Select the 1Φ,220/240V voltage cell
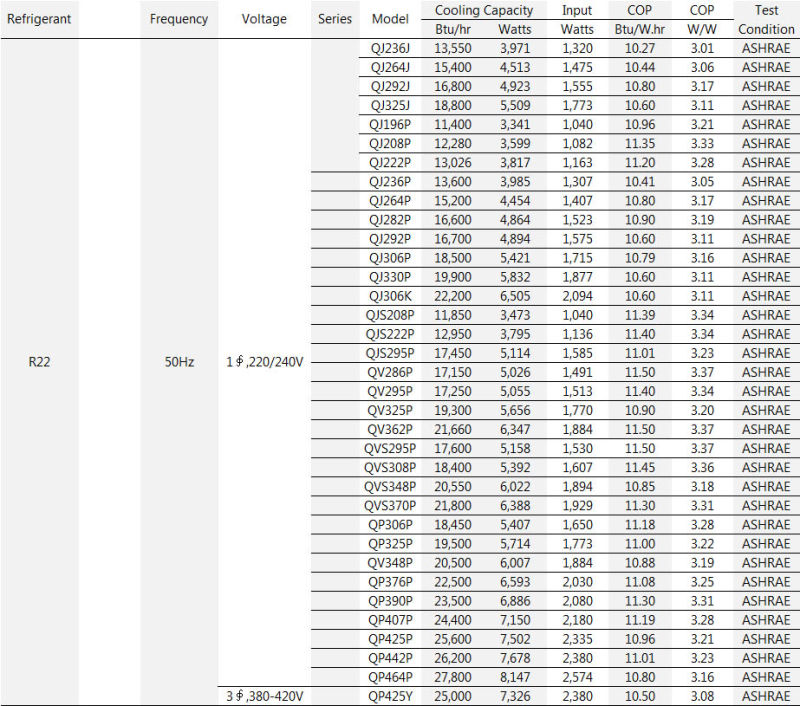The height and width of the screenshot is (706, 800). point(264,362)
